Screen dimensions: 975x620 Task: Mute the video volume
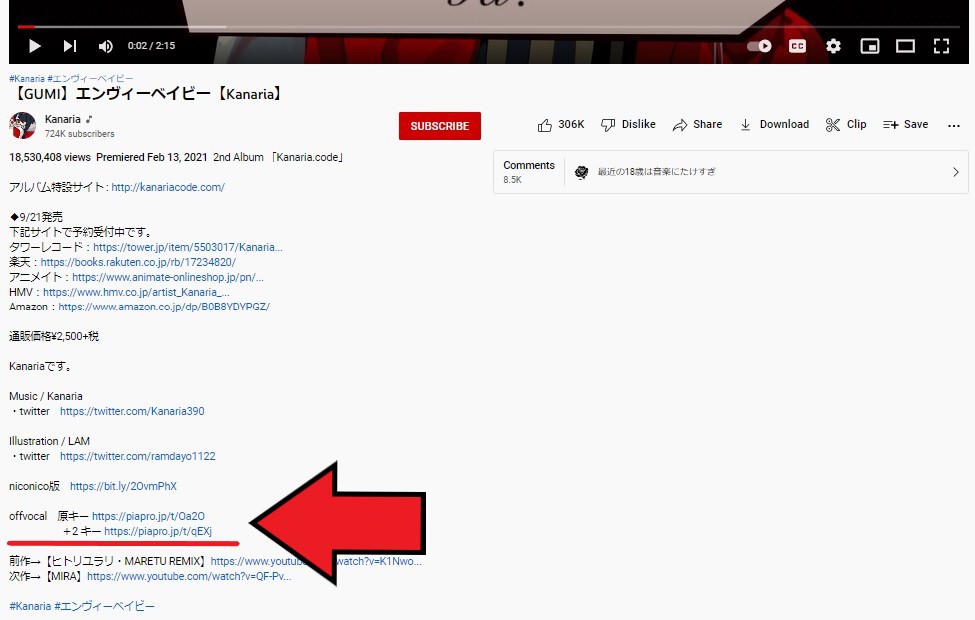click(x=105, y=46)
